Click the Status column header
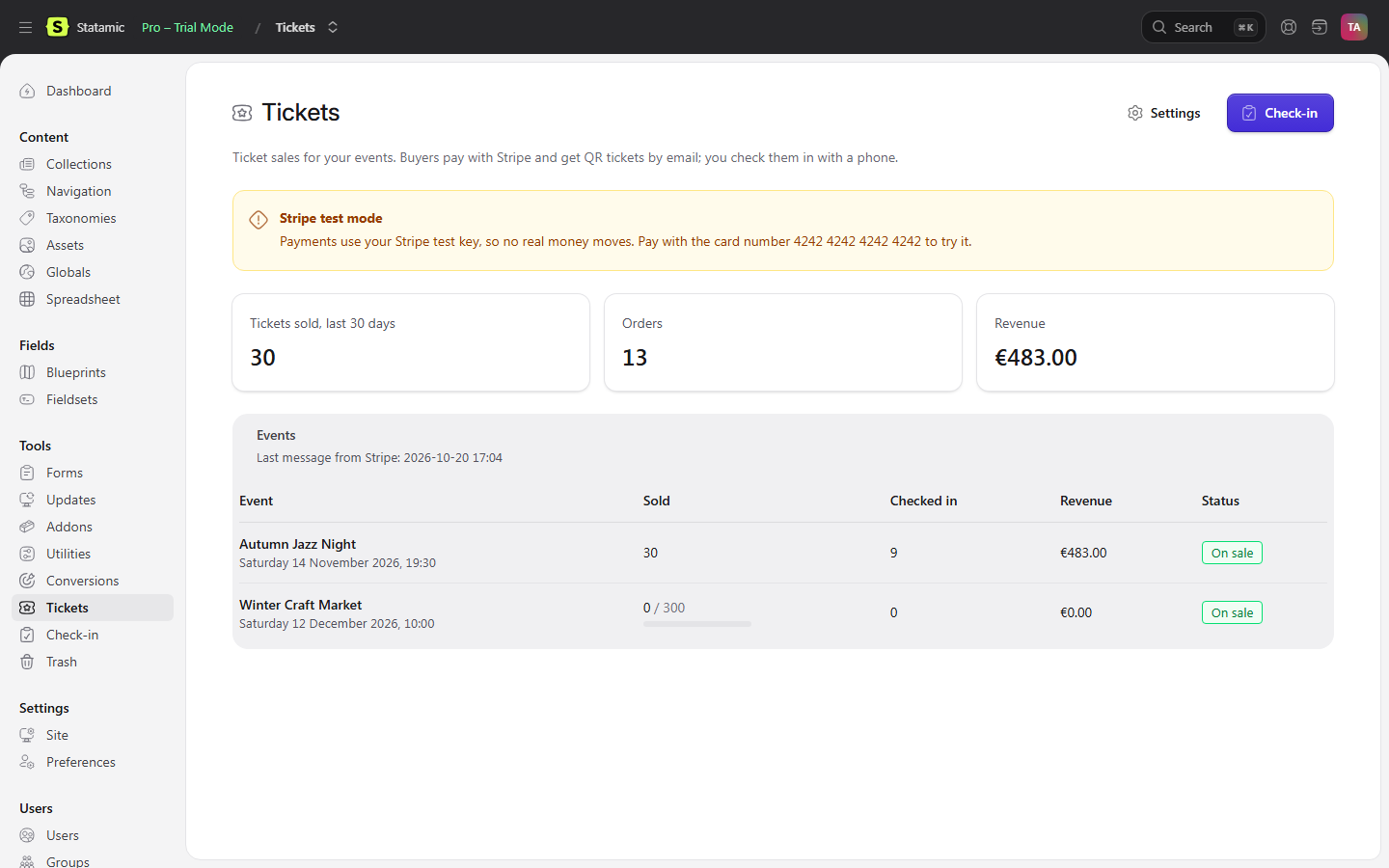This screenshot has width=1389, height=868. pyautogui.click(x=1220, y=501)
